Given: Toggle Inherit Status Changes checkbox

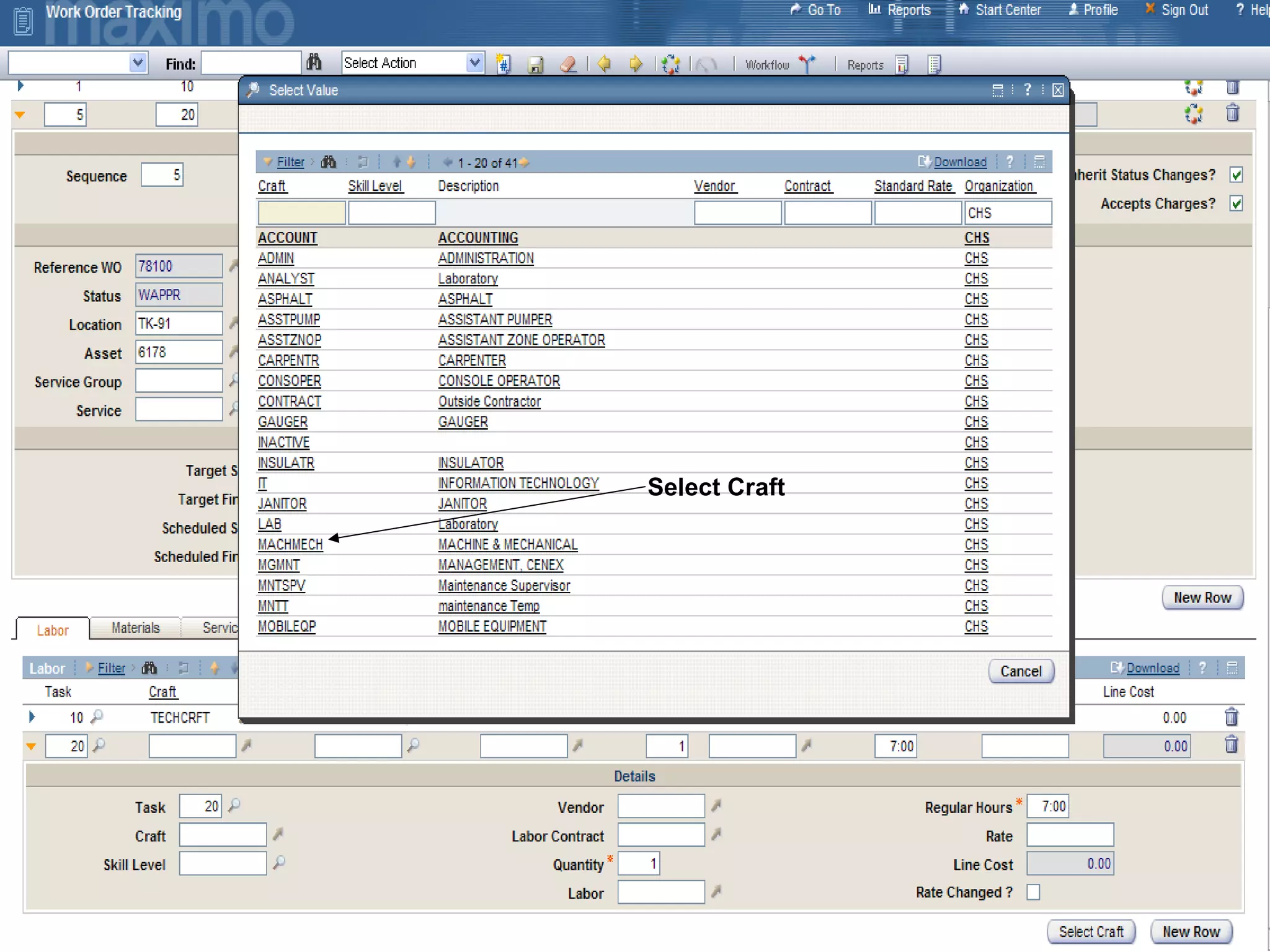Looking at the screenshot, I should (1237, 175).
